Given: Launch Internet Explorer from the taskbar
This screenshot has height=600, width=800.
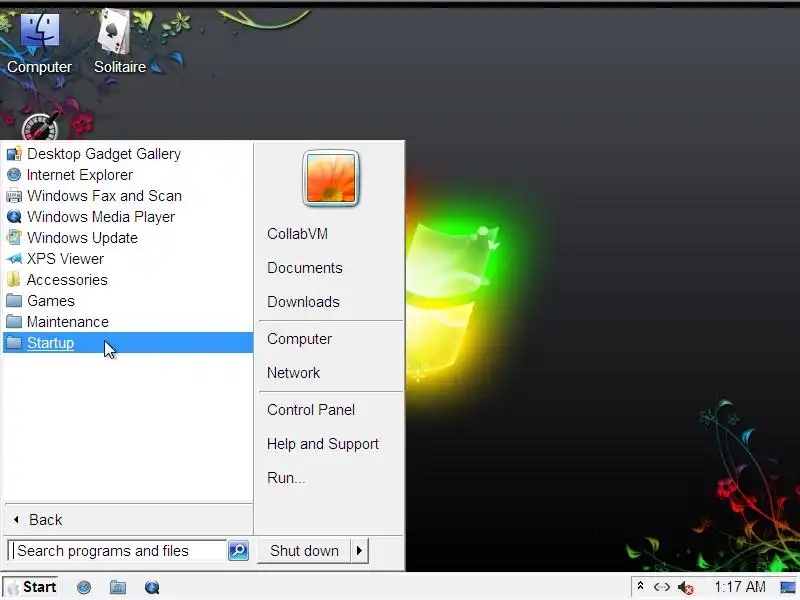Looking at the screenshot, I should click(x=84, y=587).
